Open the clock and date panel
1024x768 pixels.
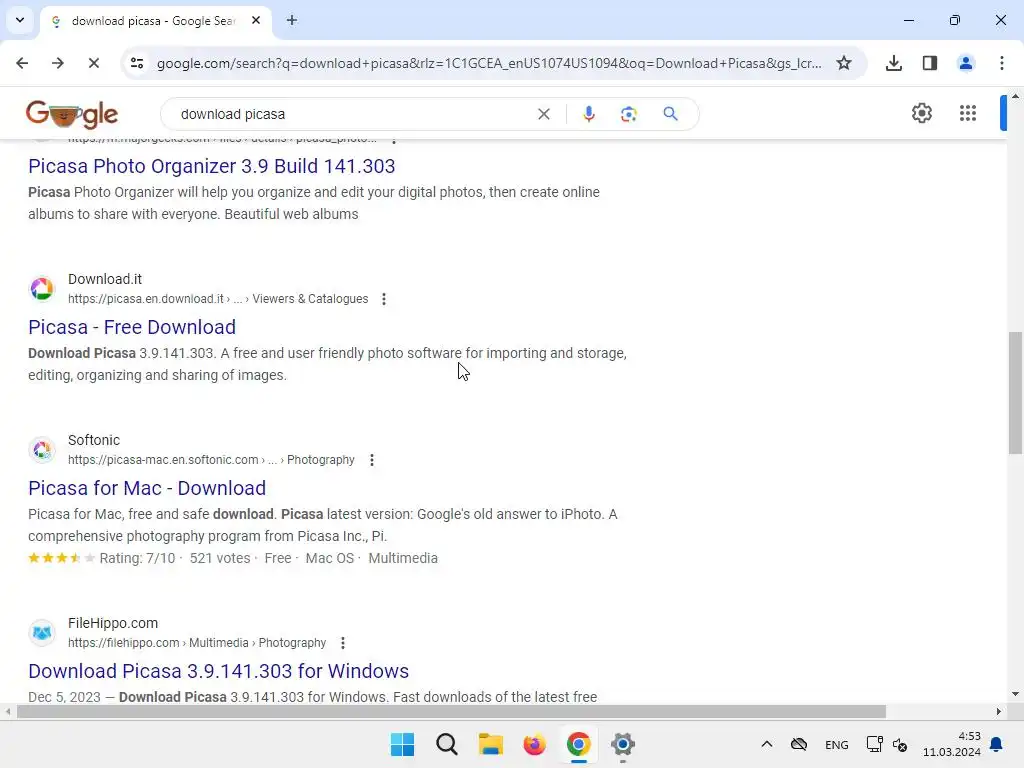pos(952,744)
